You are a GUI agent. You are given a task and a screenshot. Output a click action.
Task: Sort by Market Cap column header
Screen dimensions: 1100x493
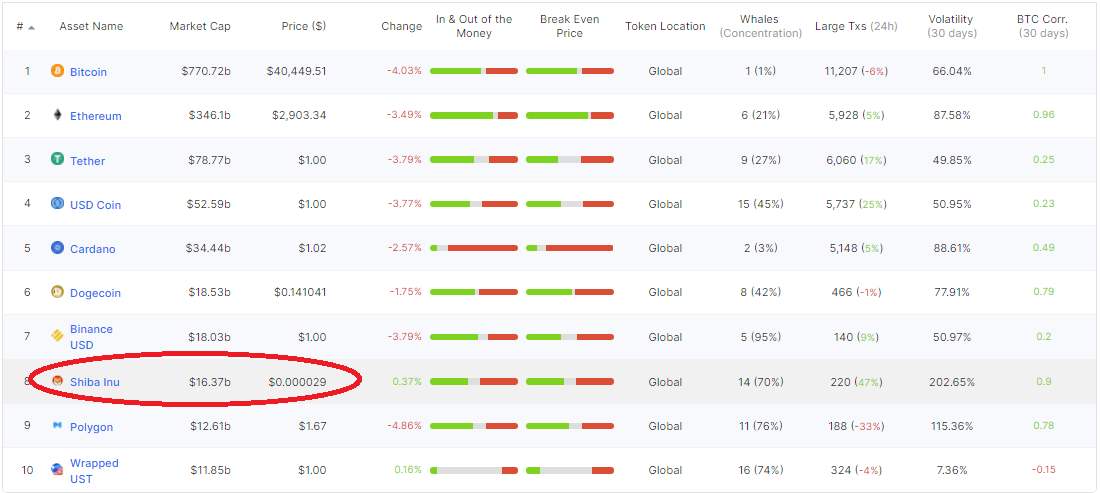point(200,26)
